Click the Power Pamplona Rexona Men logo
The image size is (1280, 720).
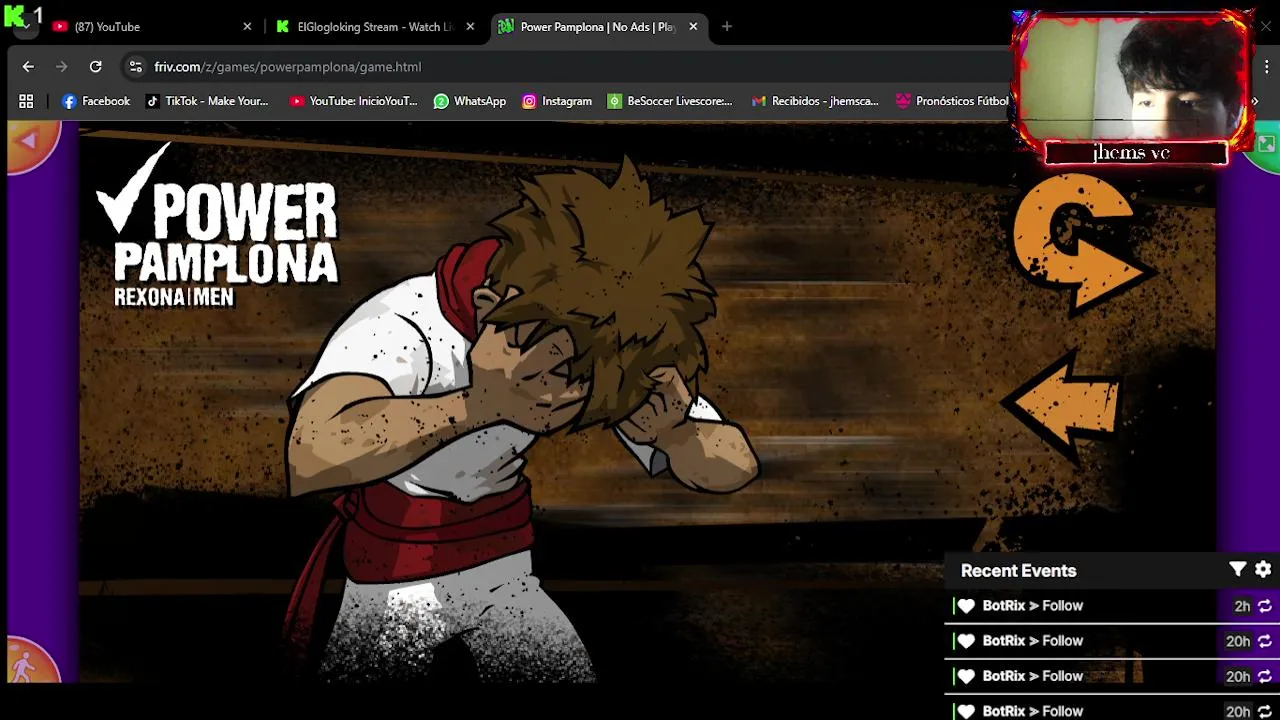click(218, 225)
